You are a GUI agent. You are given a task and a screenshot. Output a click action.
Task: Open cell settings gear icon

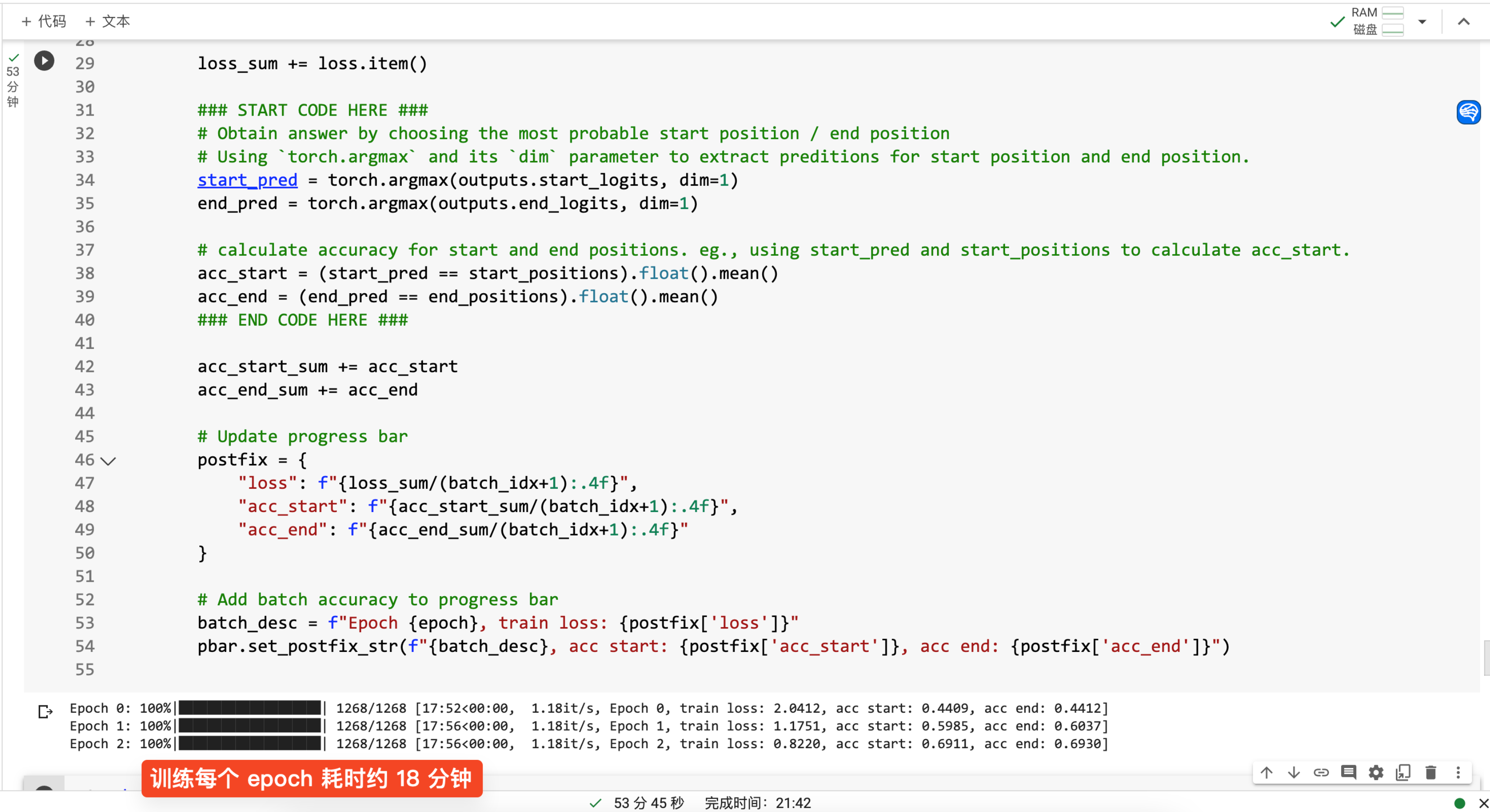click(x=1375, y=773)
